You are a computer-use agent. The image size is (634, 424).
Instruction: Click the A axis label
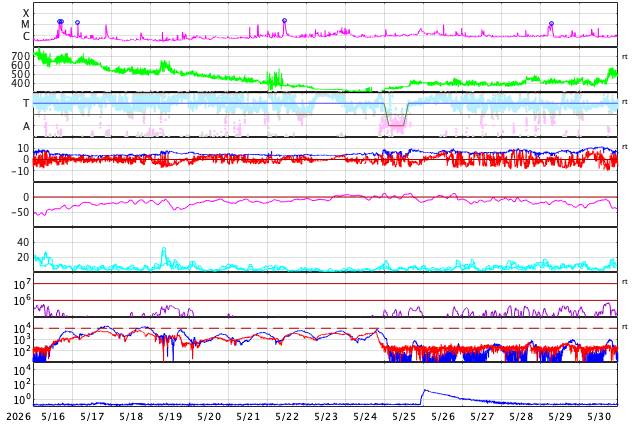pos(26,127)
